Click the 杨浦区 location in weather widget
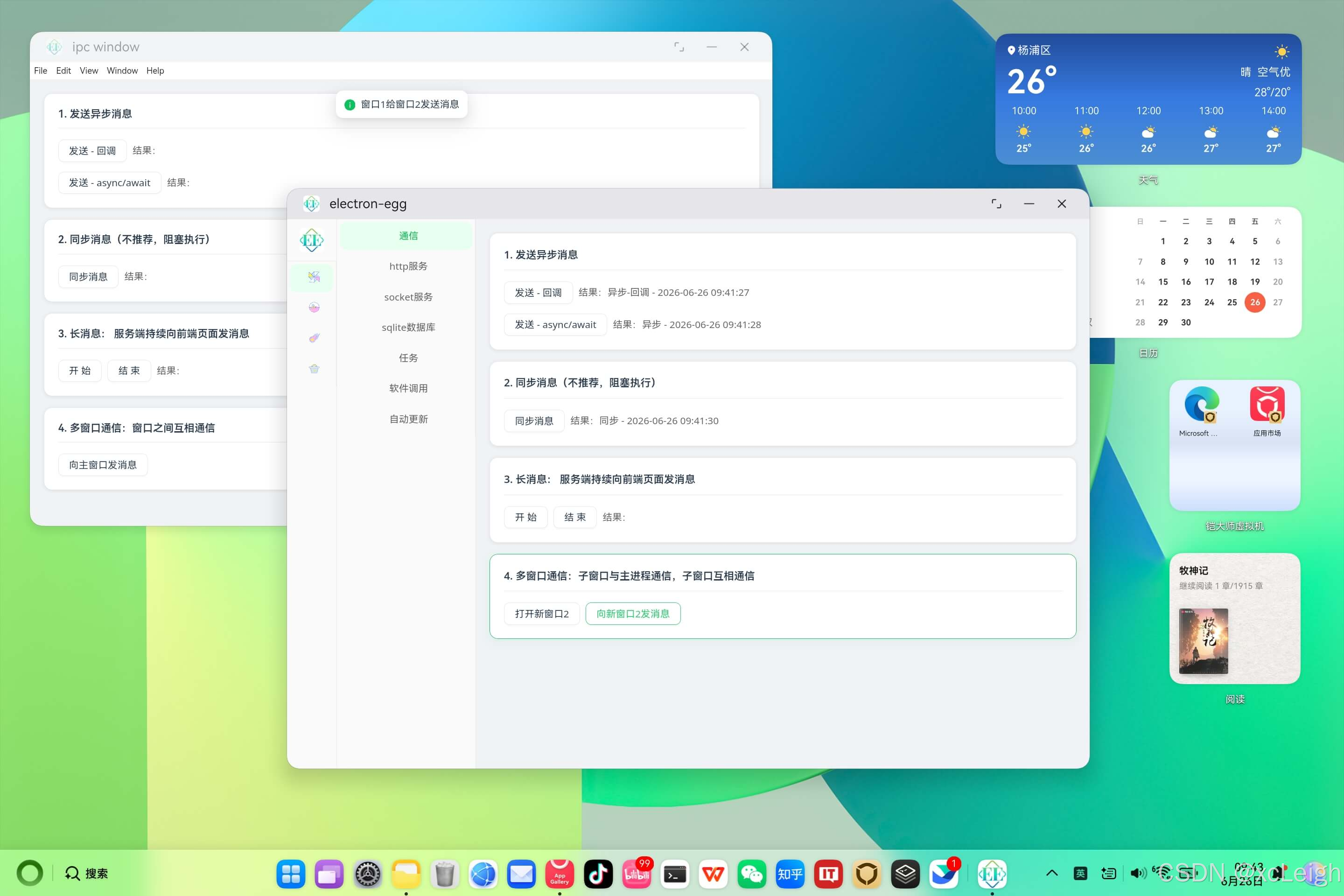This screenshot has height=896, width=1344. 1029,50
